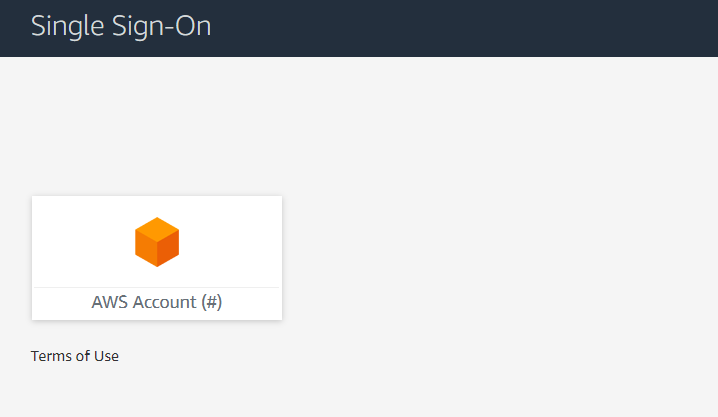Click the "Sign-On" text in the navy header
The height and width of the screenshot is (417, 718).
pos(161,27)
